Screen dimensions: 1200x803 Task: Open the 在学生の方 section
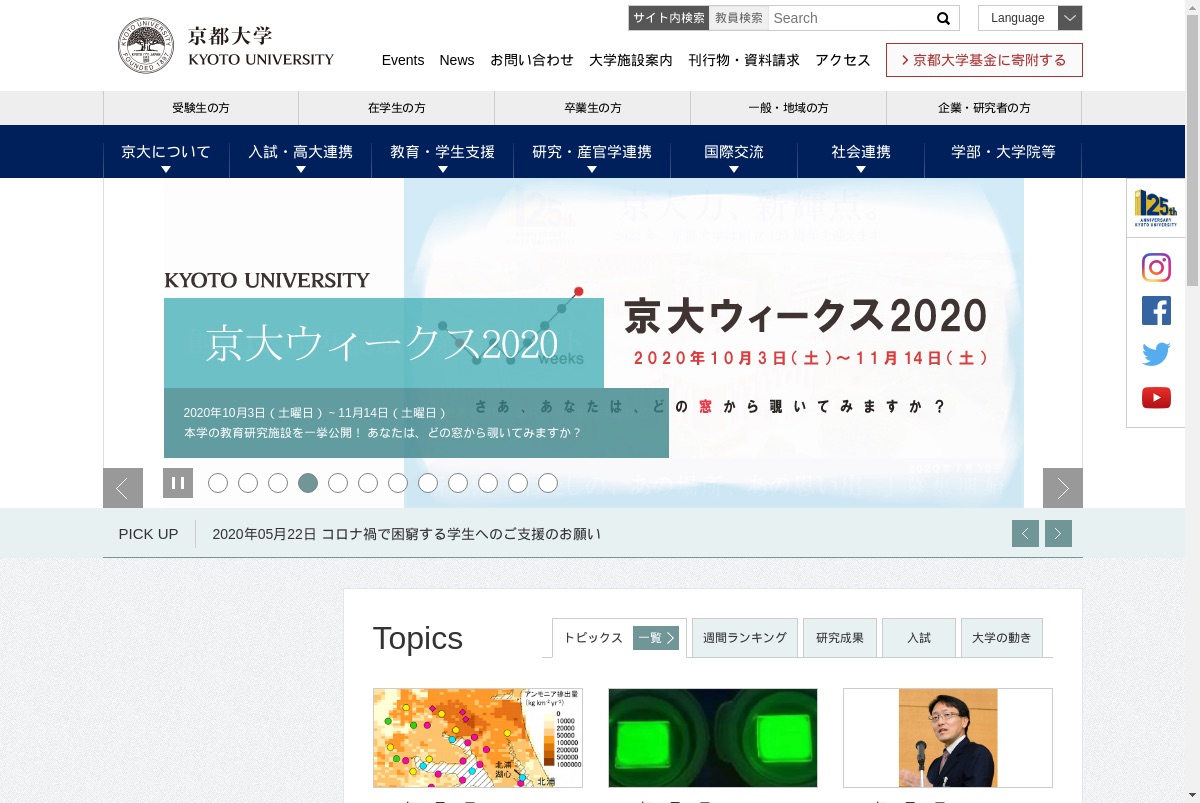pyautogui.click(x=397, y=108)
